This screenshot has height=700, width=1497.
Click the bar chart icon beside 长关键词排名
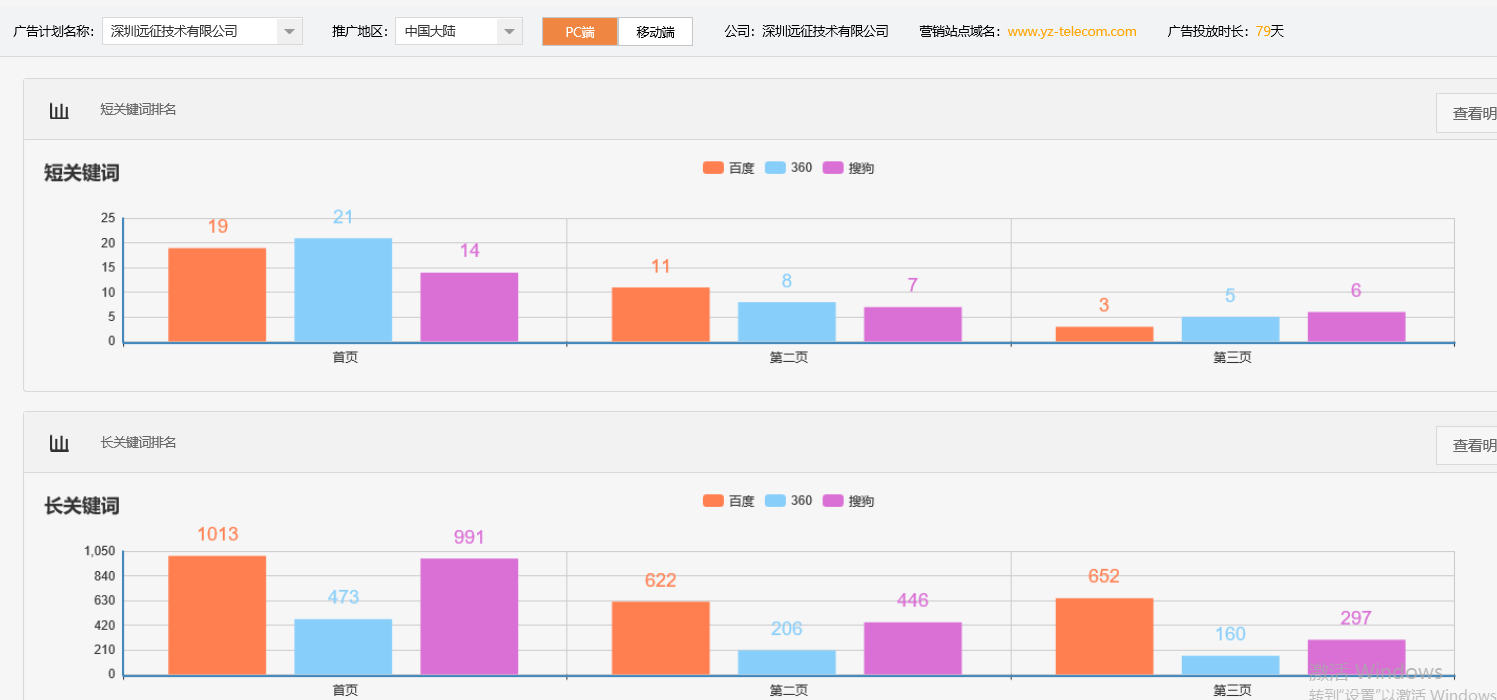point(58,443)
